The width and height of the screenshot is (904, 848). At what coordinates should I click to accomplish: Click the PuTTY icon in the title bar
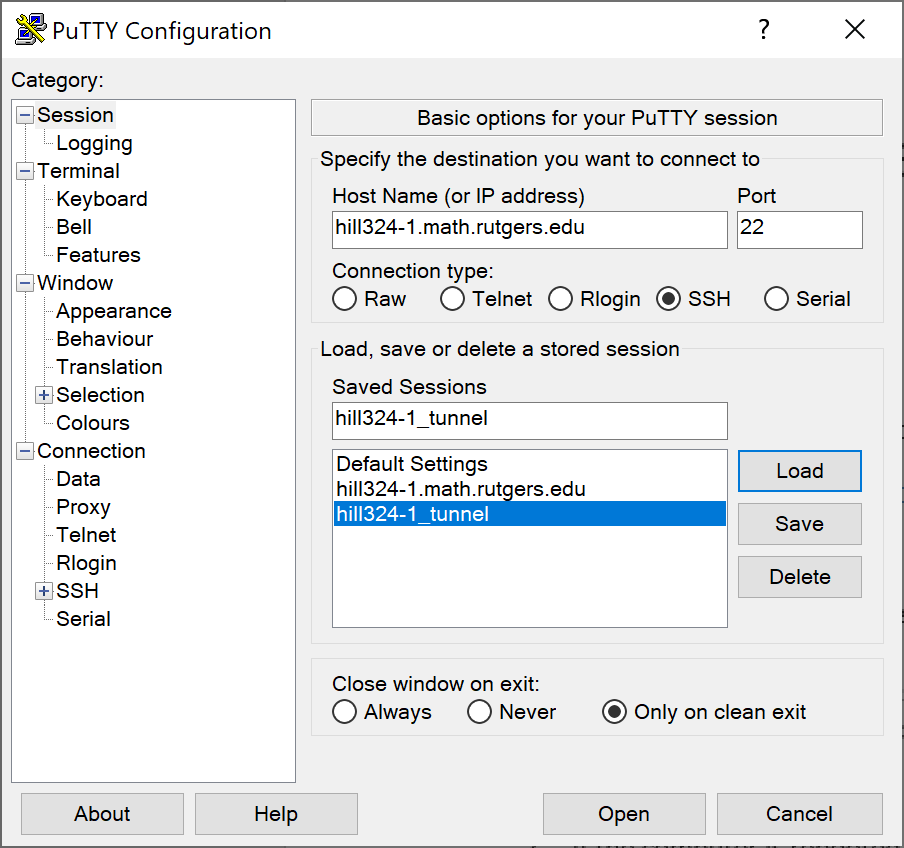click(31, 30)
